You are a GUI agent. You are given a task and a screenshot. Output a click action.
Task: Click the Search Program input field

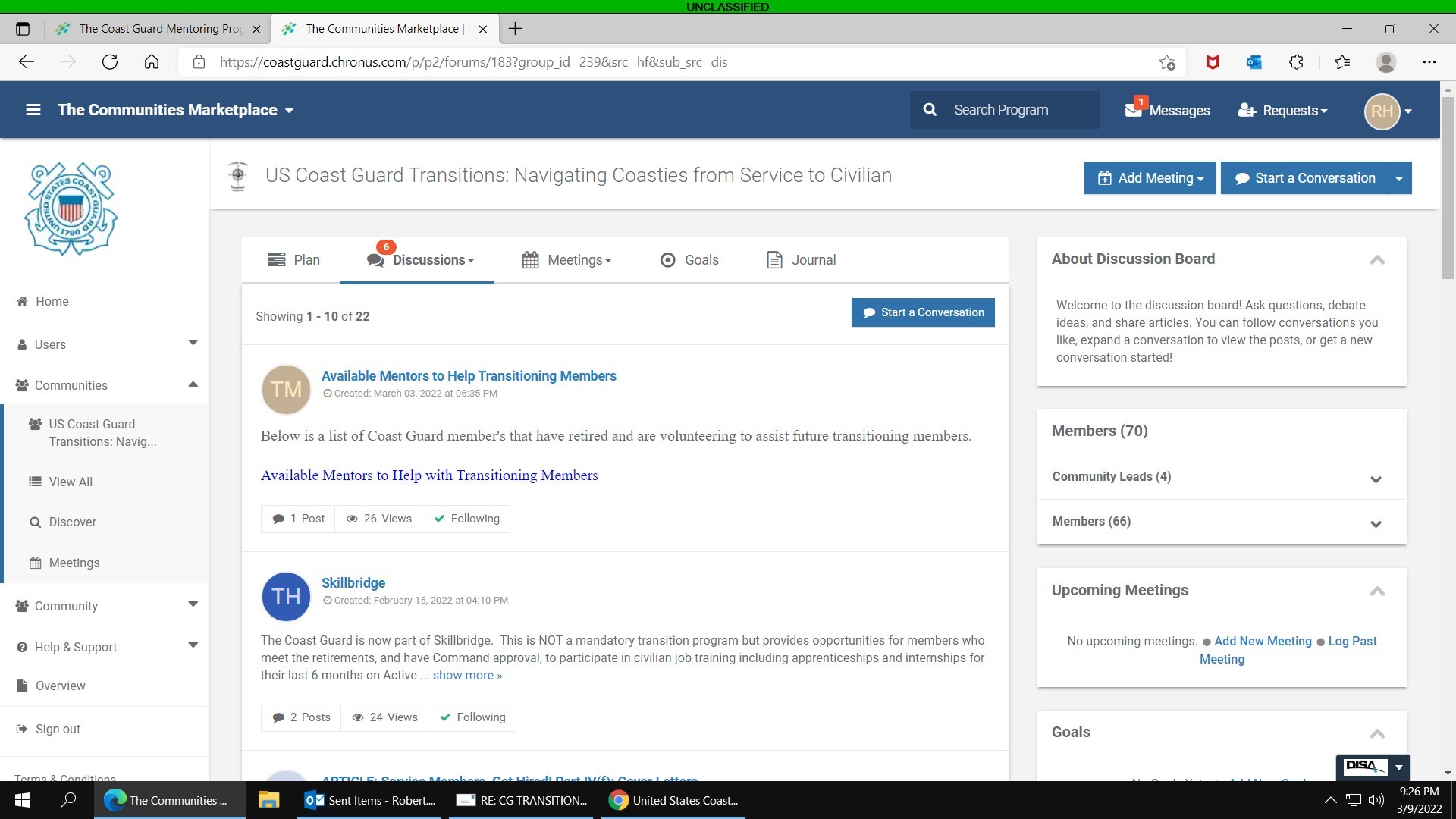(1016, 110)
